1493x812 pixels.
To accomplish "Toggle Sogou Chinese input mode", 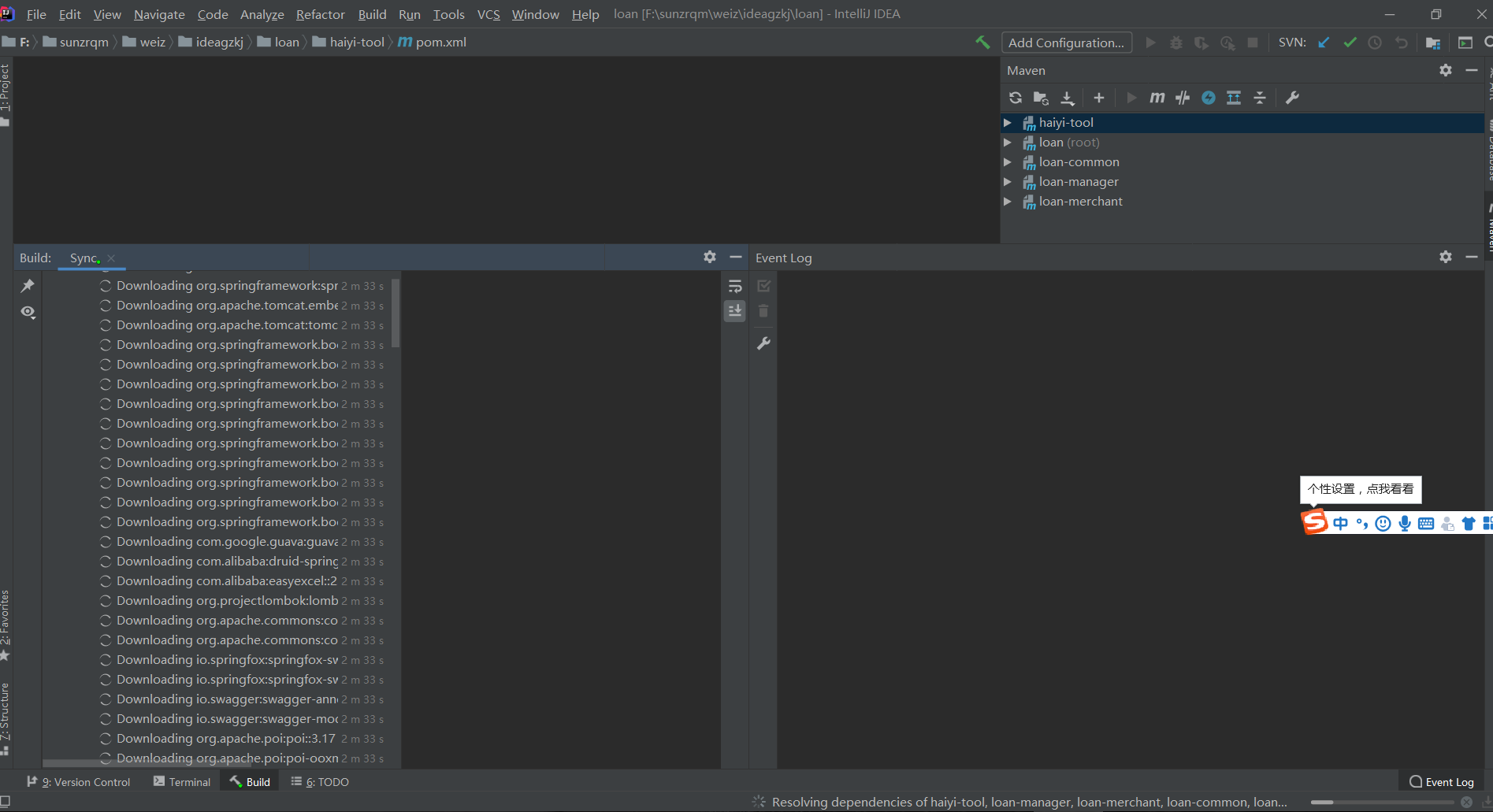I will pos(1340,524).
